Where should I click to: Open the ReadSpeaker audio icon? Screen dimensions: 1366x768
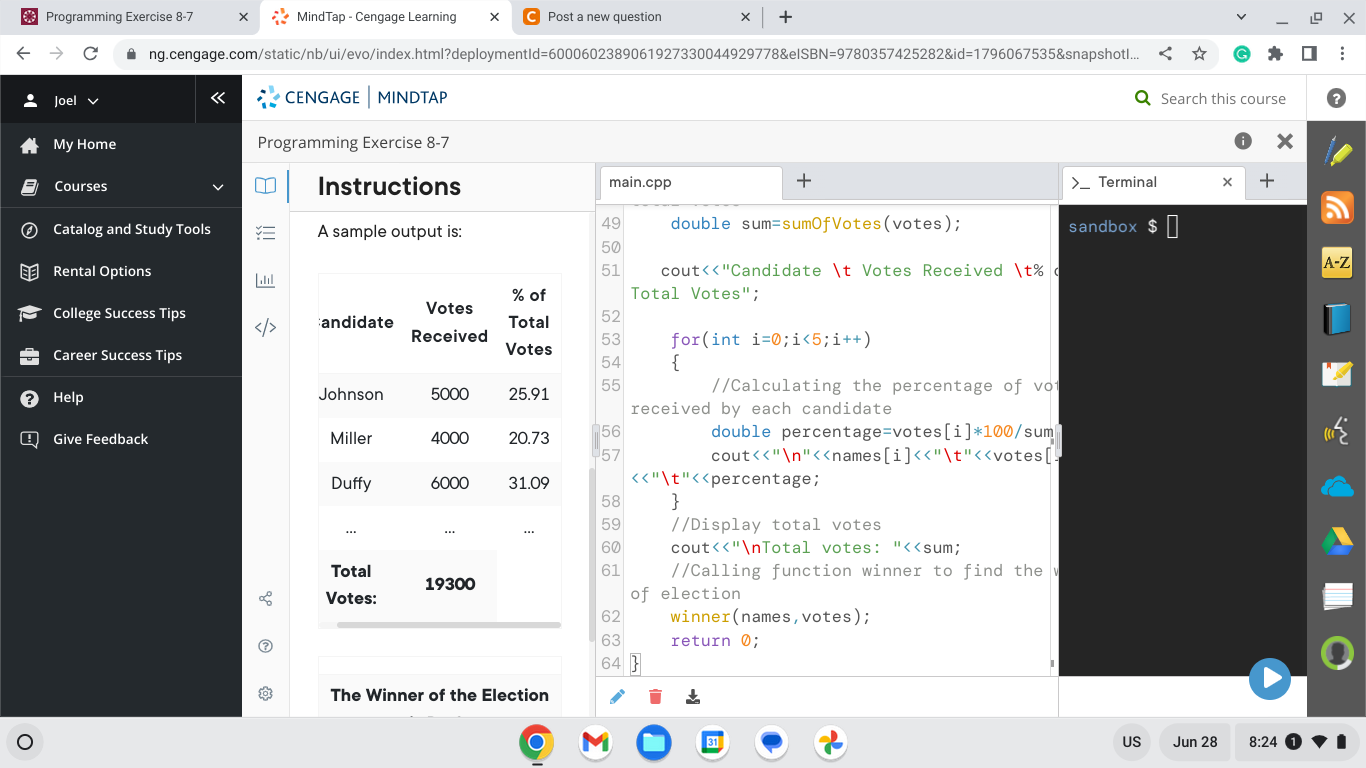[x=1337, y=431]
